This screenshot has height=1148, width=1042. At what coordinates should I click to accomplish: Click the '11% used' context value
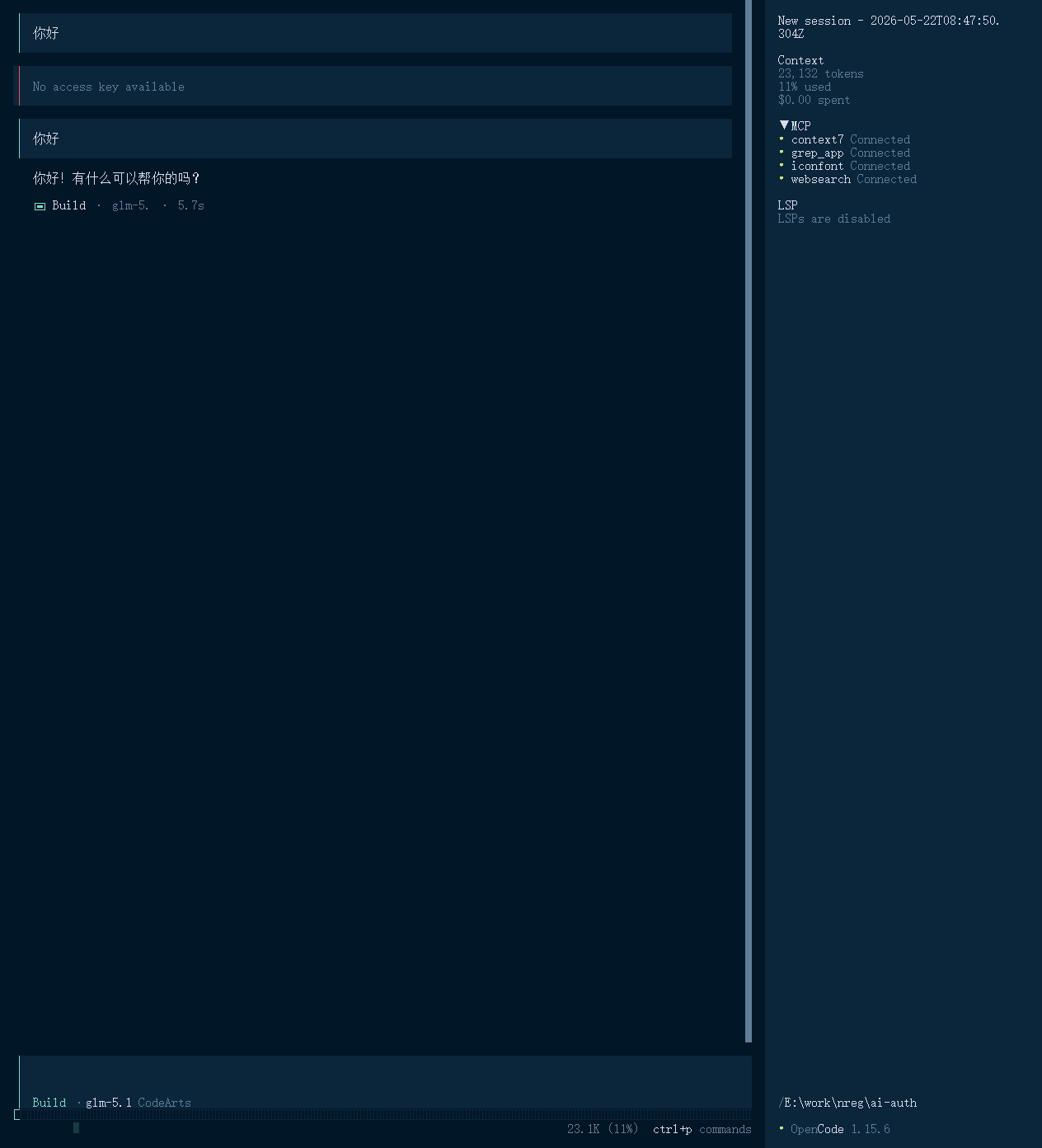click(805, 87)
